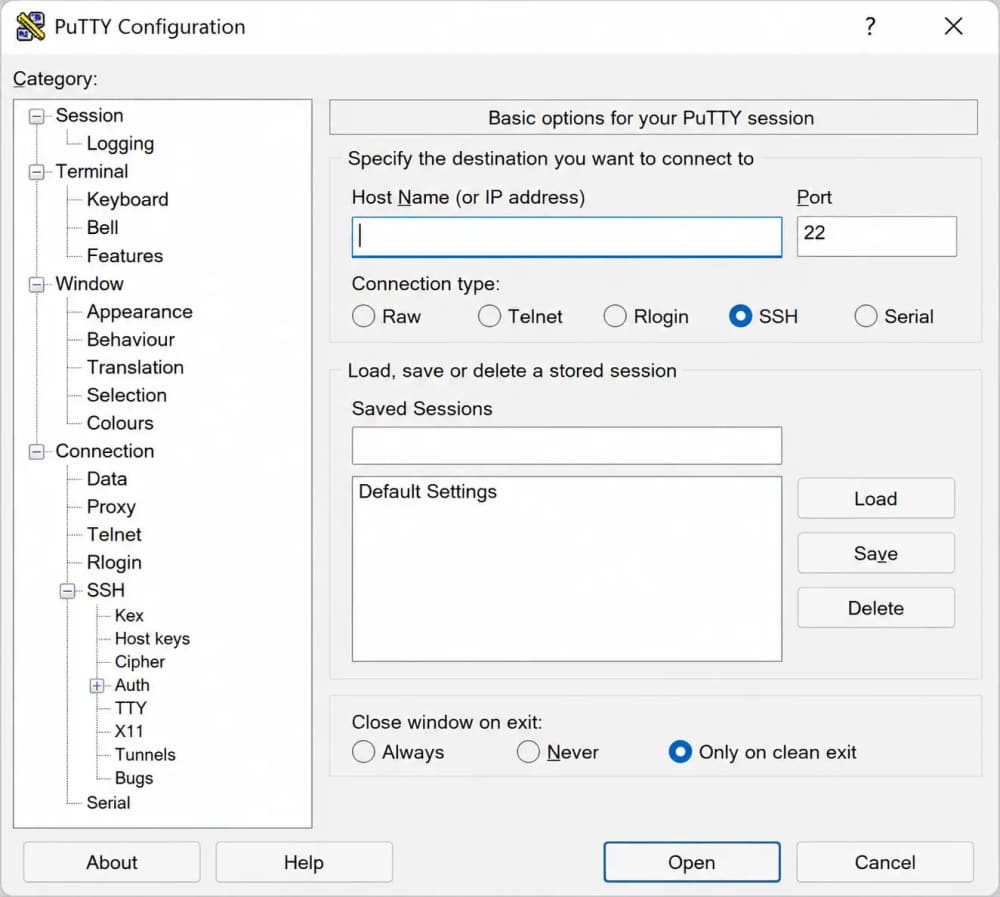Collapse the Terminal tree node

36,172
